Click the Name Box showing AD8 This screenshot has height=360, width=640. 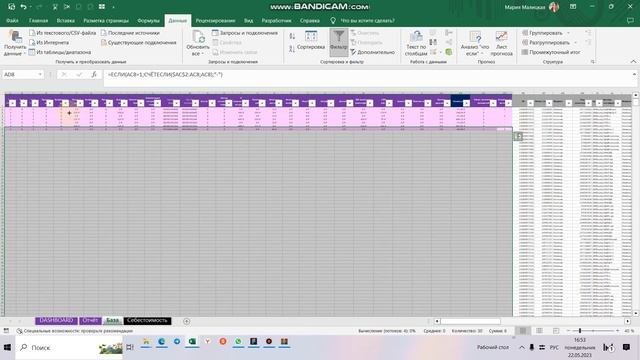[x=20, y=75]
